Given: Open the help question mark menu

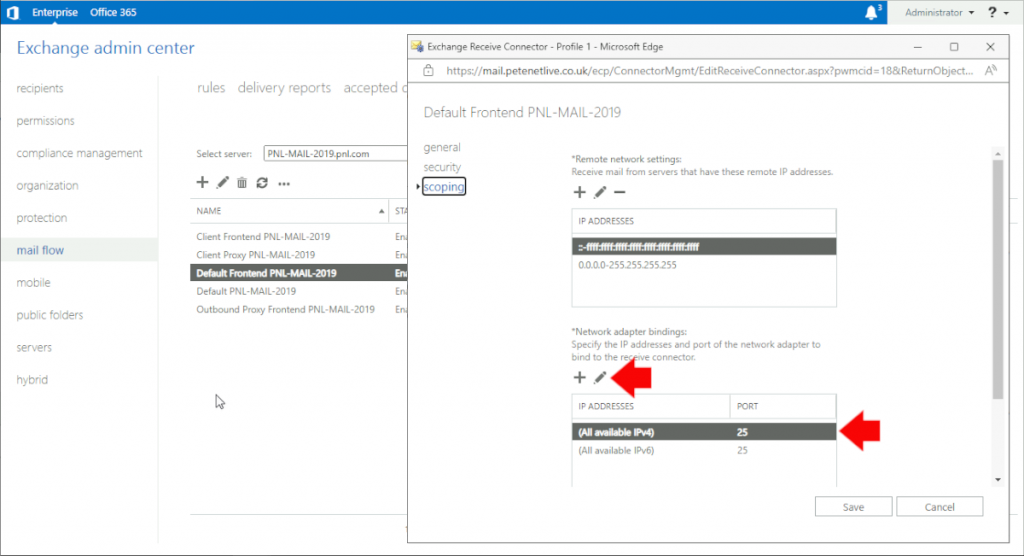Looking at the screenshot, I should [x=997, y=12].
